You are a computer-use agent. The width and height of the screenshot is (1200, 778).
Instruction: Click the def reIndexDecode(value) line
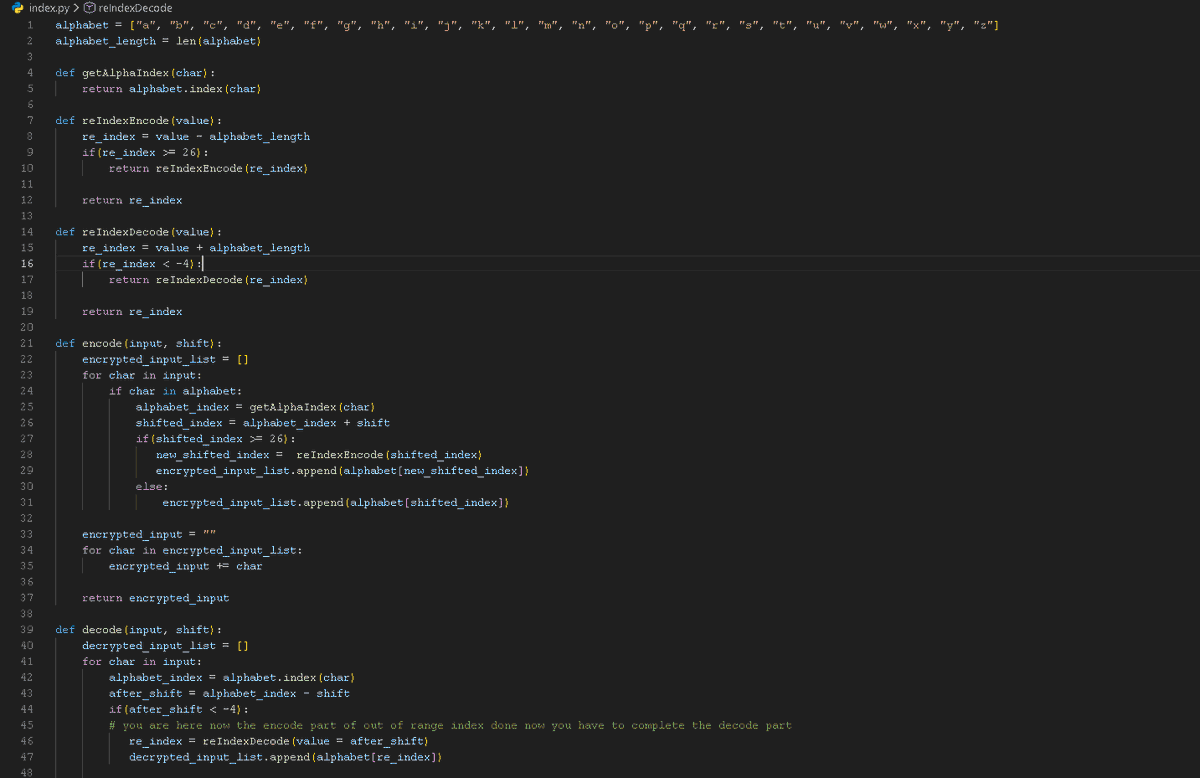coord(138,232)
